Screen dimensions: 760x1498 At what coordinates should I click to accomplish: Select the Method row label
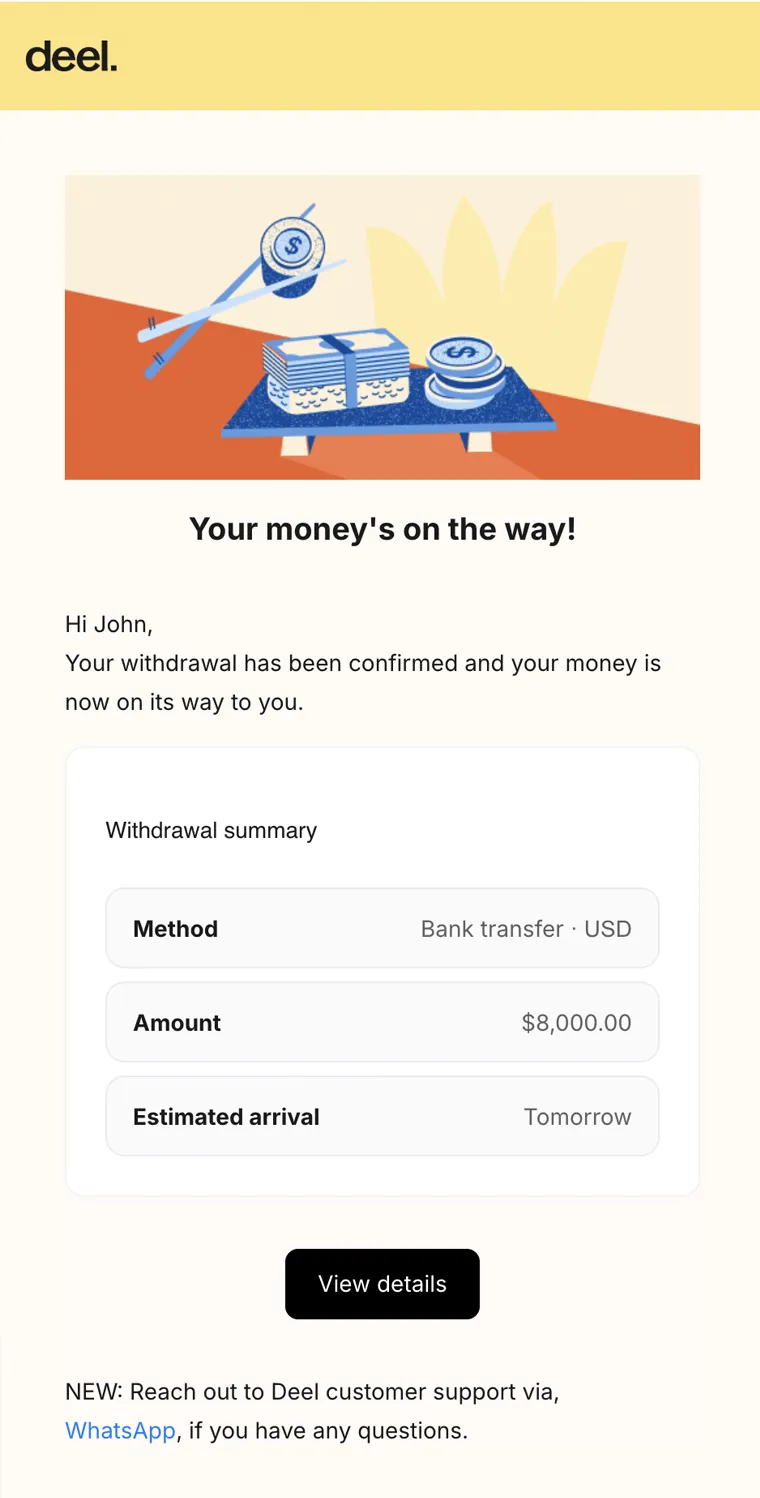(x=175, y=929)
